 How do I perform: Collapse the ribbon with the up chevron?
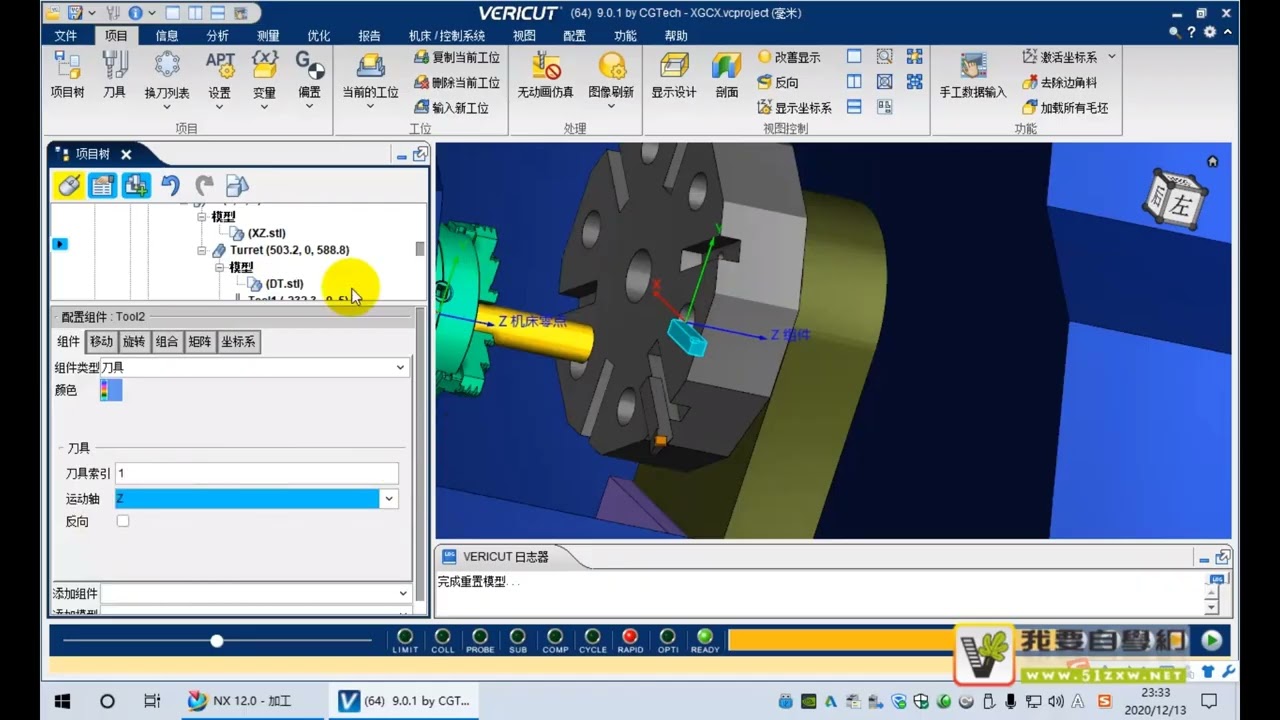tap(1229, 32)
